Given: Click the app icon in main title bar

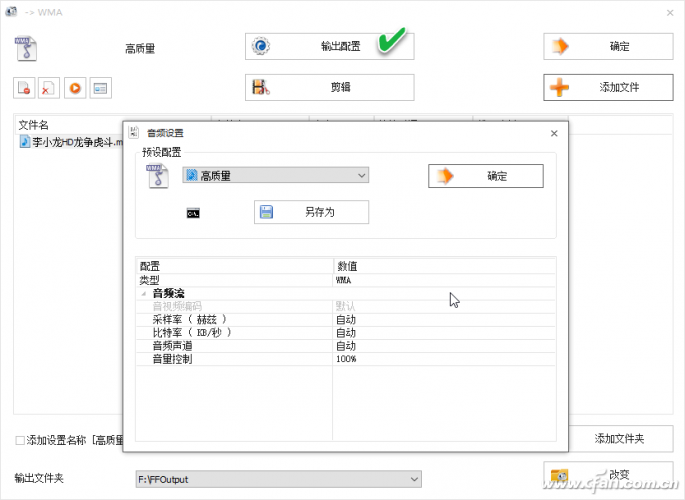Looking at the screenshot, I should (11, 12).
